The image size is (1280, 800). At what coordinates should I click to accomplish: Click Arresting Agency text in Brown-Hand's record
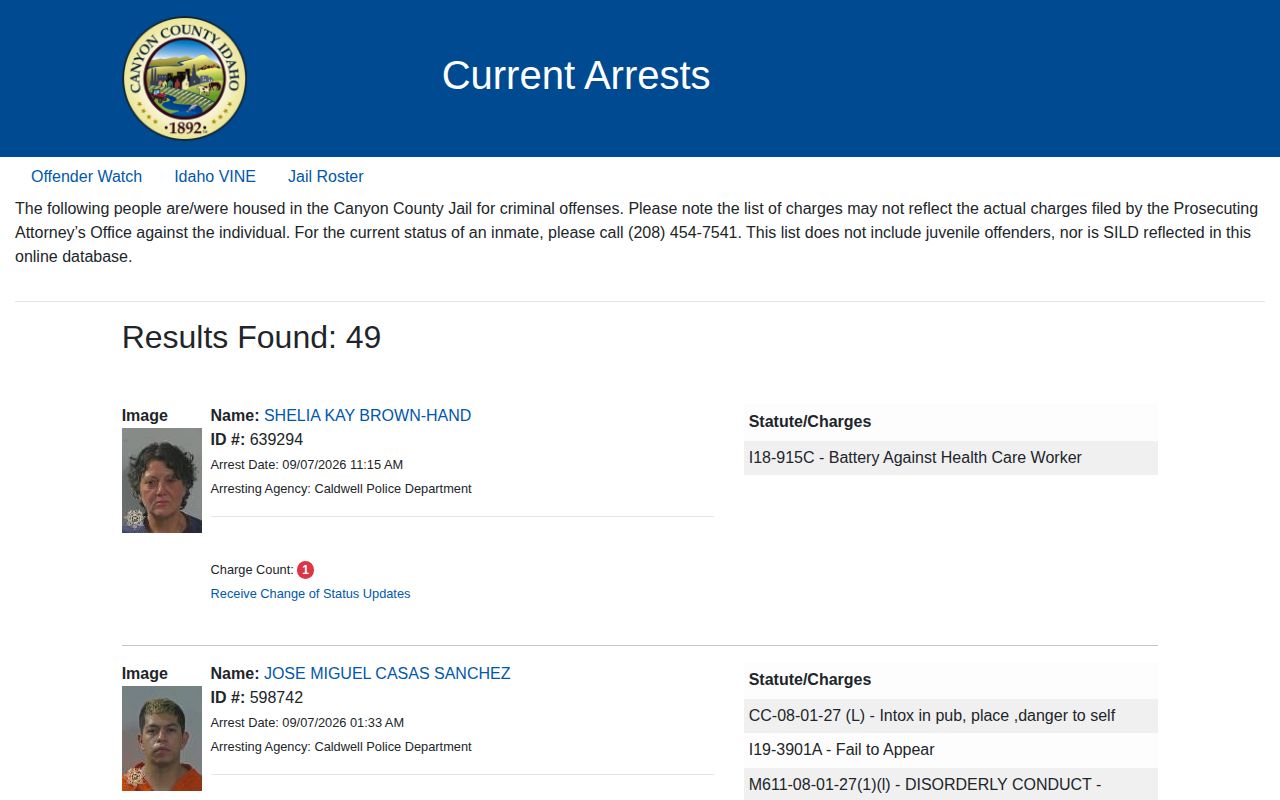[341, 489]
